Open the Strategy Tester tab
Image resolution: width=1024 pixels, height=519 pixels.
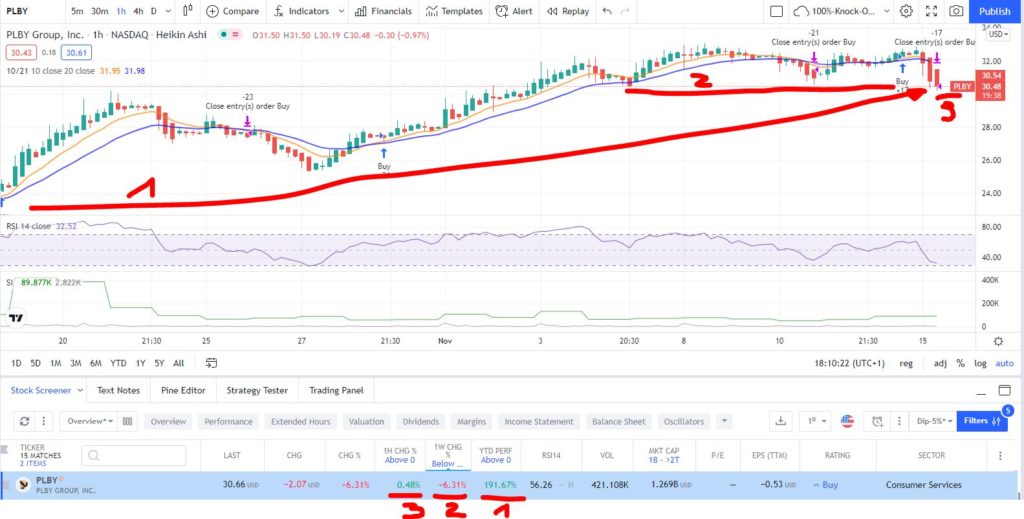click(257, 390)
